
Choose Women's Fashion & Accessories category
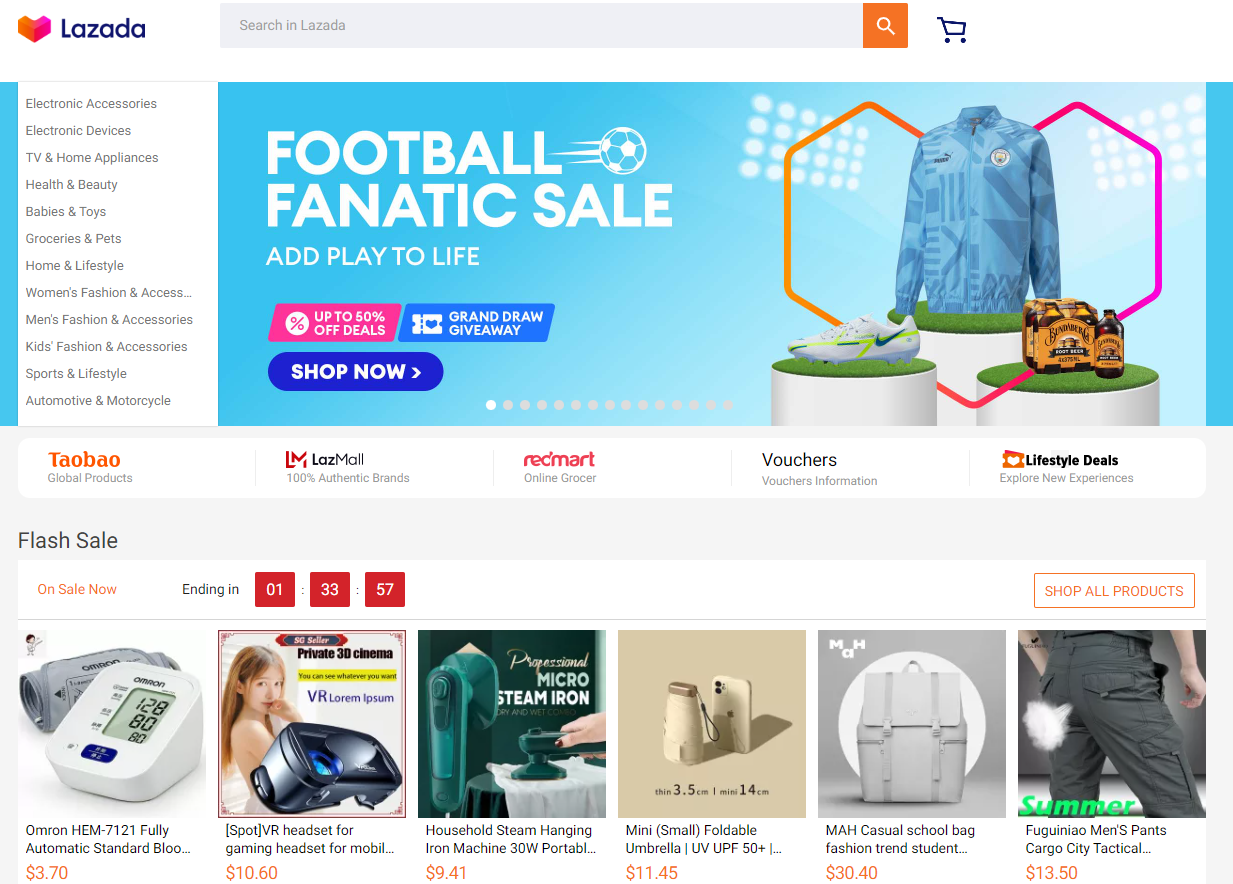pyautogui.click(x=108, y=292)
